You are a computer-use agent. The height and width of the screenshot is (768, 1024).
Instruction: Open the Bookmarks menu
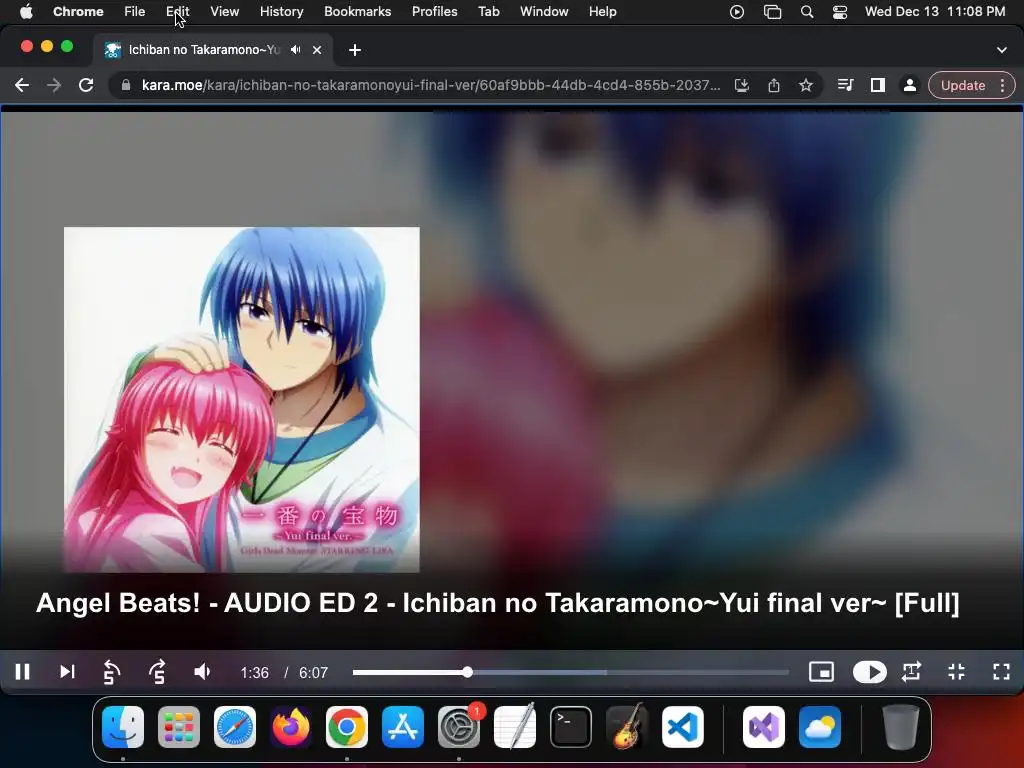pos(357,11)
